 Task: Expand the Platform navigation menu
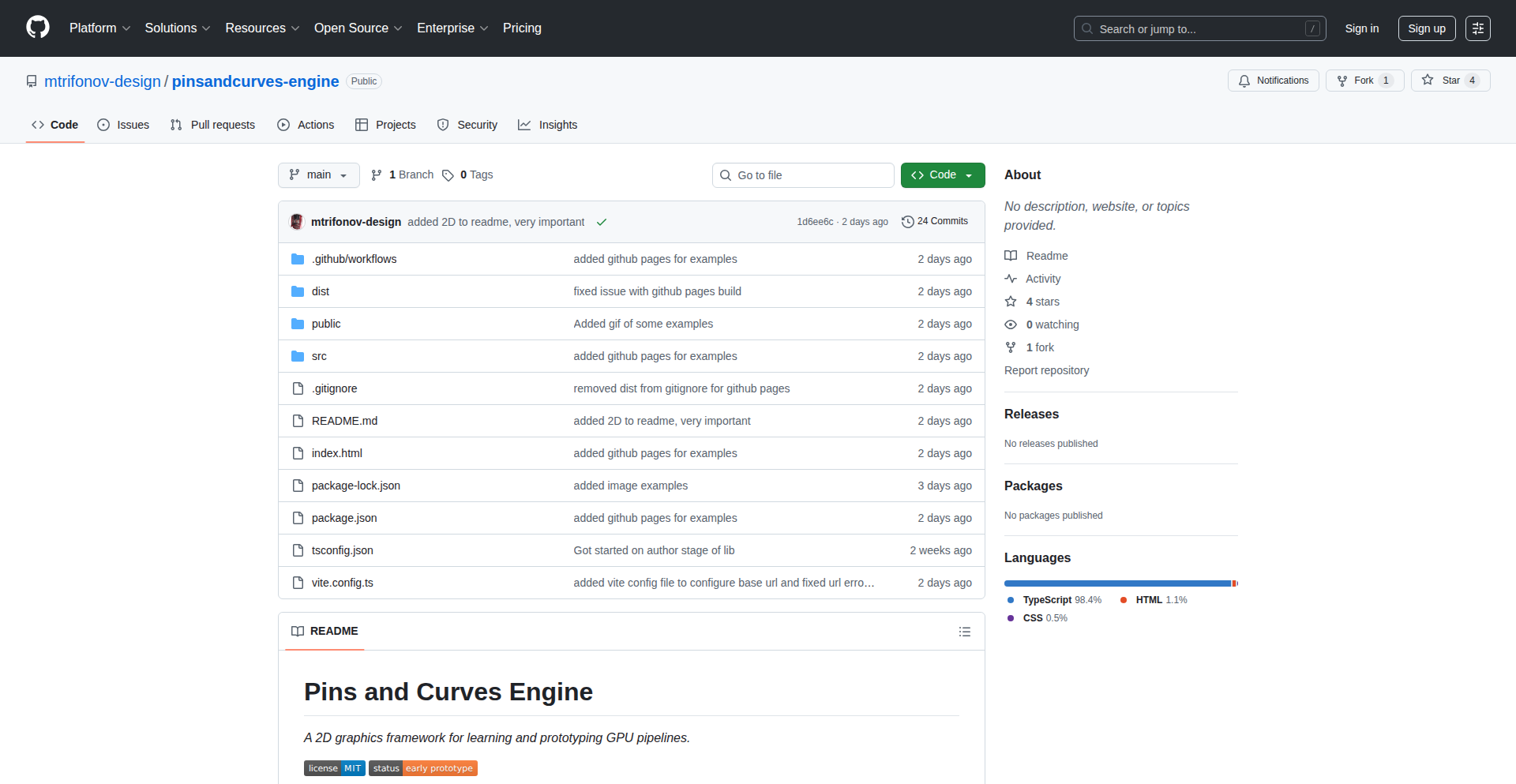pos(99,28)
